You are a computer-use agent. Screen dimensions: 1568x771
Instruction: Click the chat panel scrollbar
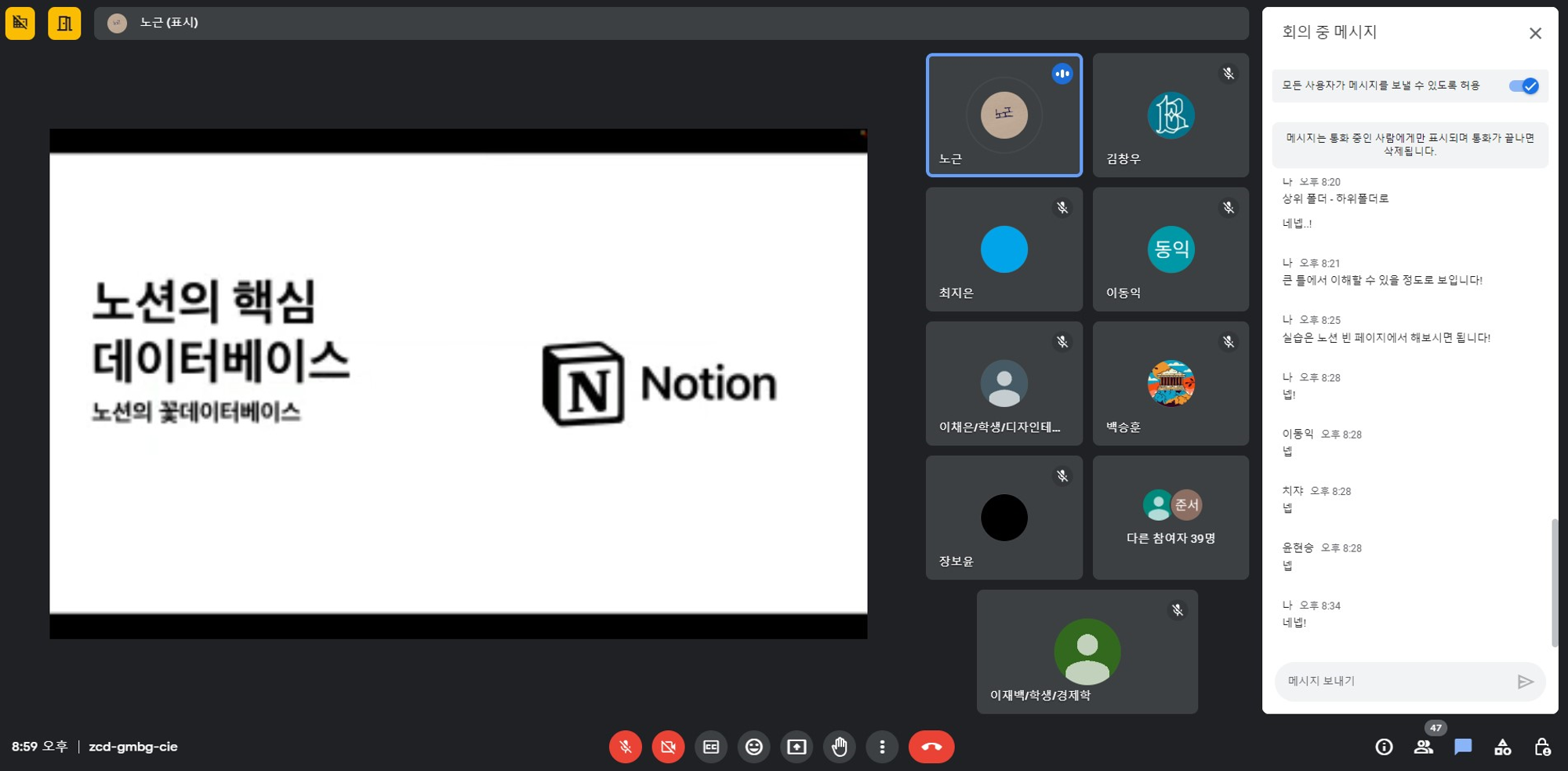[x=1555, y=582]
